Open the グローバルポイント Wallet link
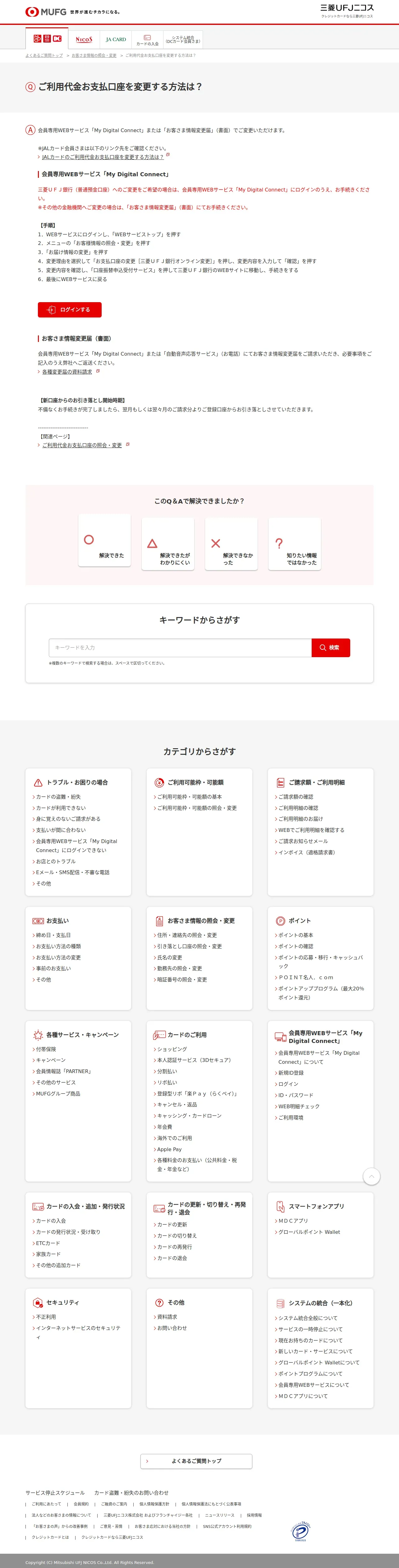Viewport: 399px width, 1568px height. 309,1232
